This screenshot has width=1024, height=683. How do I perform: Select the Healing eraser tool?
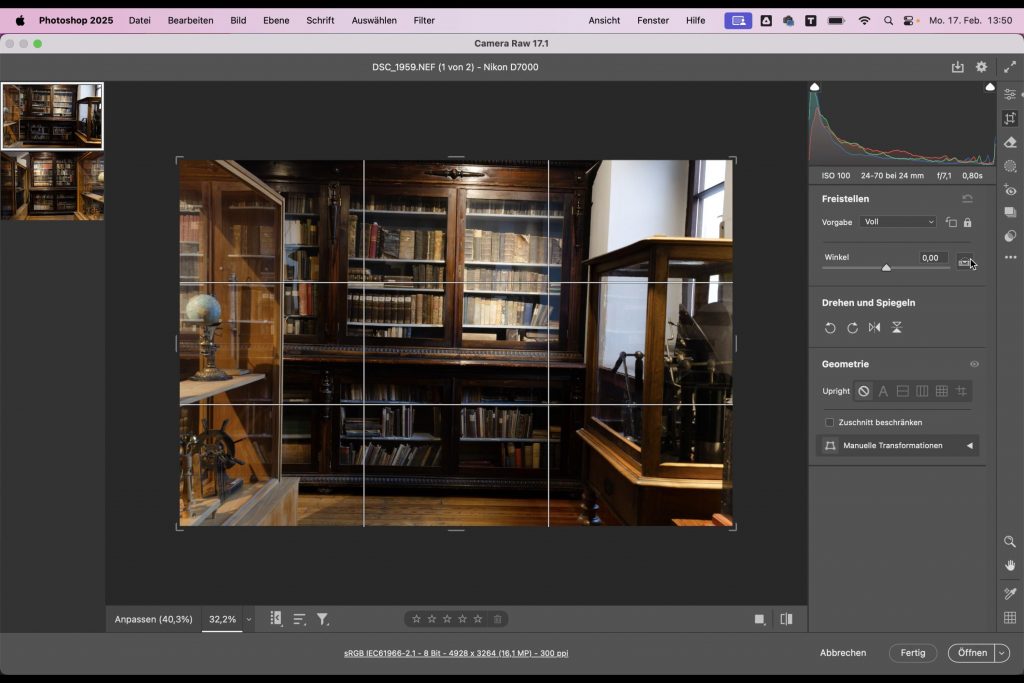(x=1010, y=142)
